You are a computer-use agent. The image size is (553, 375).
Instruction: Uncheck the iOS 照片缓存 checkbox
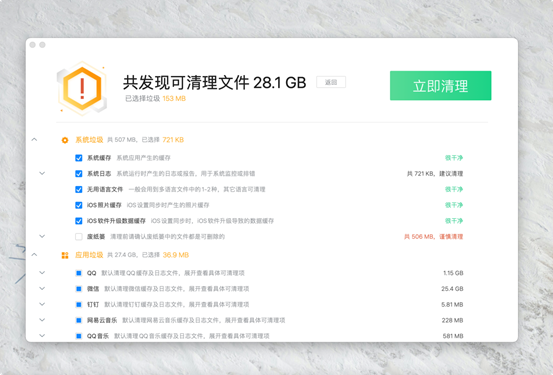(x=79, y=205)
